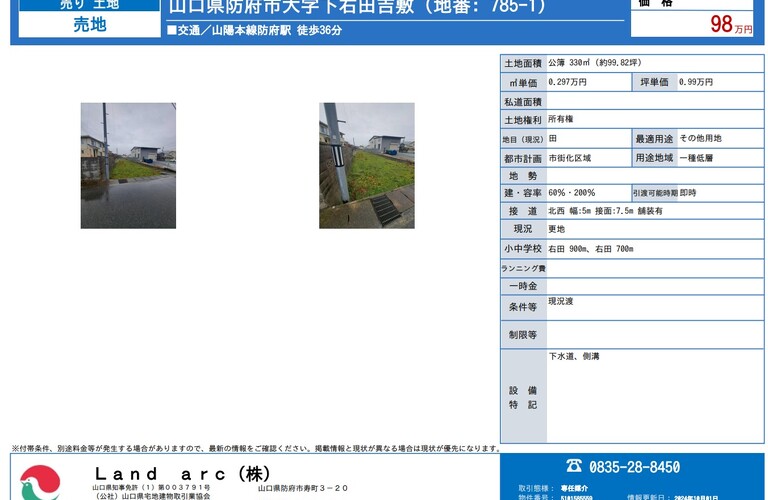Click the 私道面積 header cell
This screenshot has width=768, height=500.
(523, 102)
